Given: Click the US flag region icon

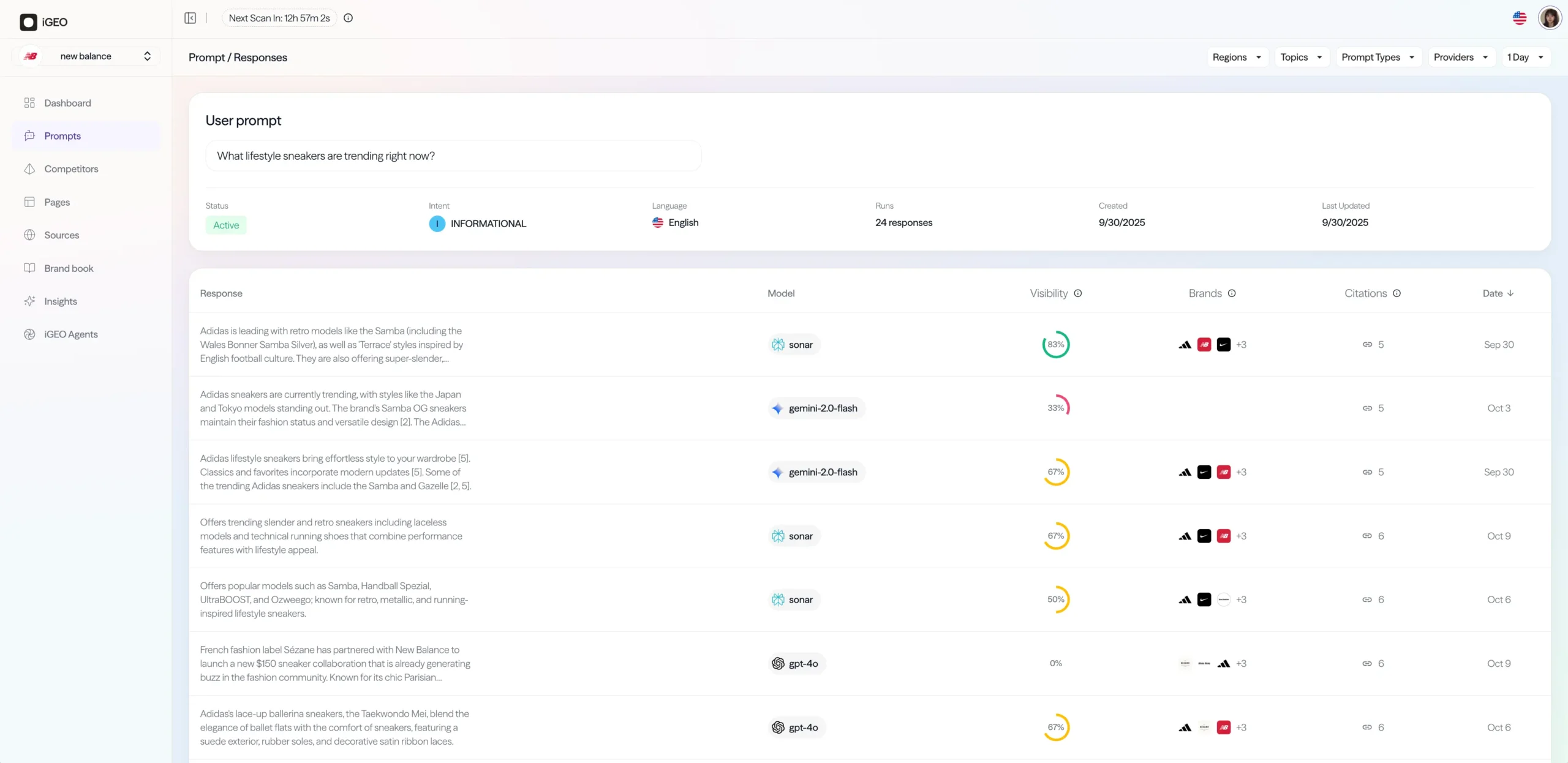Looking at the screenshot, I should click(x=1519, y=18).
